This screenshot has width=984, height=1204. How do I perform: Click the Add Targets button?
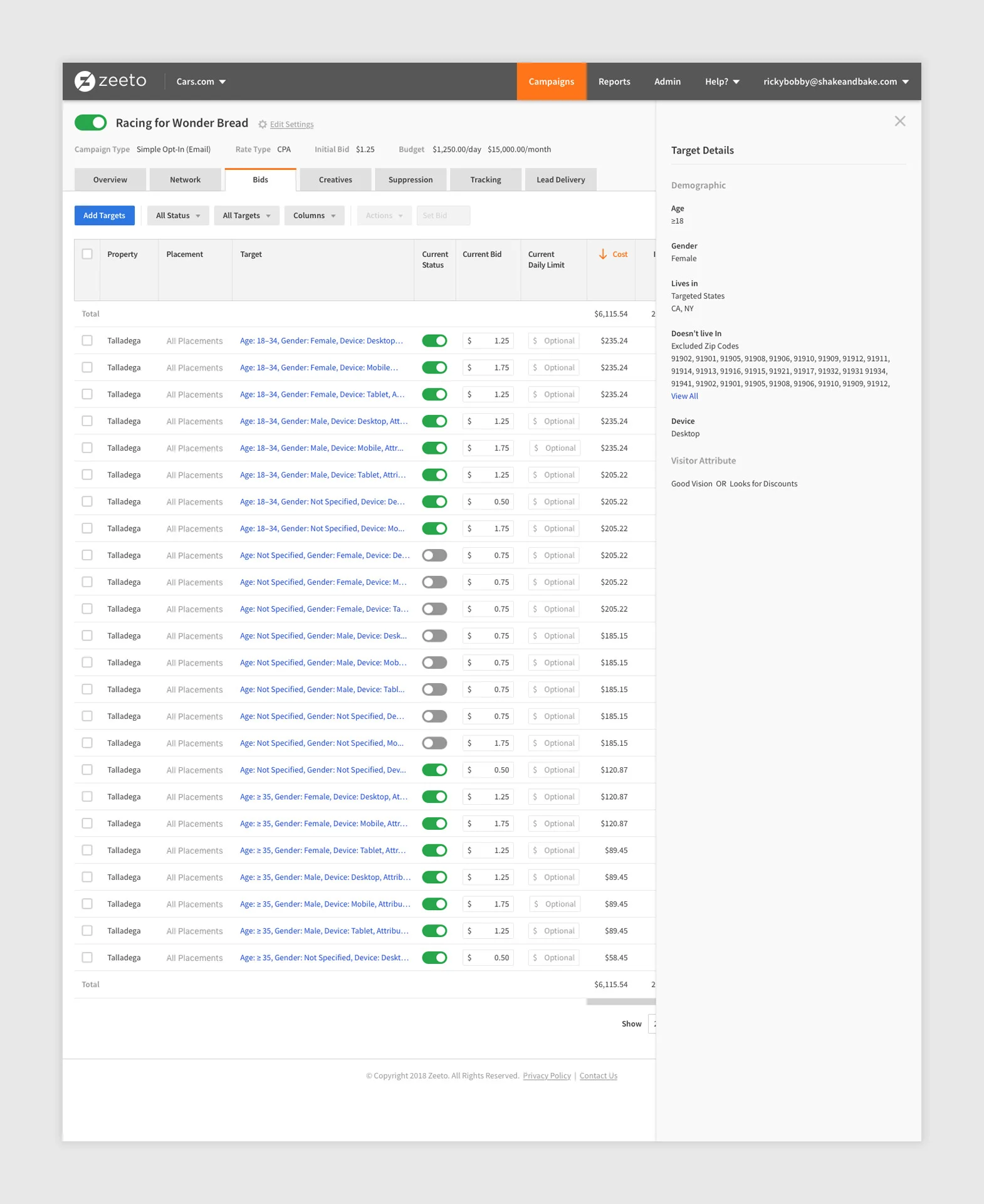pos(105,215)
